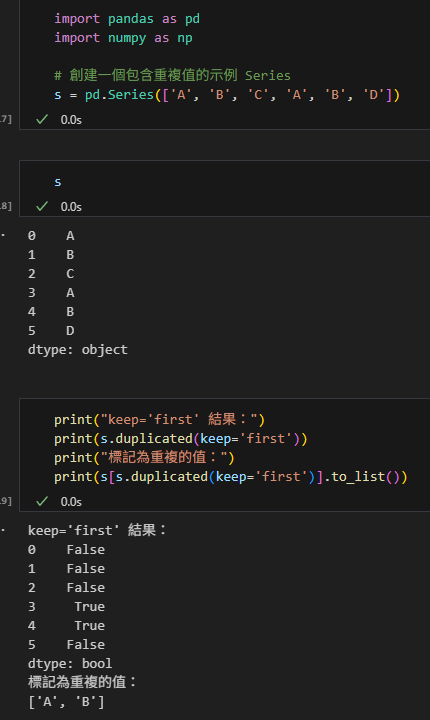The width and height of the screenshot is (430, 720).
Task: Click the green checkmark under the lone 's' cell
Action: 42,207
